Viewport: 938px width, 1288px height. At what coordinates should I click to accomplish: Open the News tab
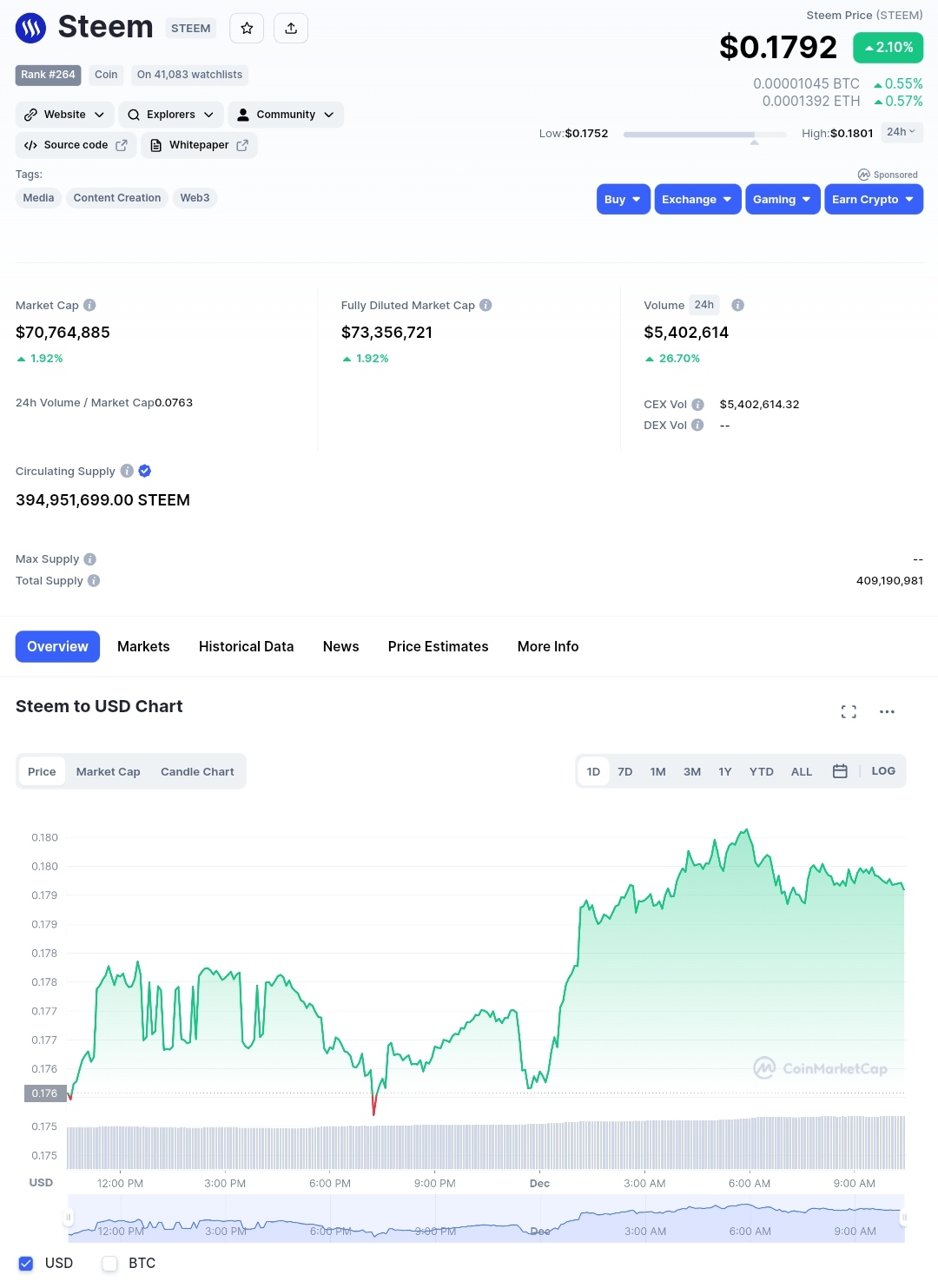pos(341,647)
